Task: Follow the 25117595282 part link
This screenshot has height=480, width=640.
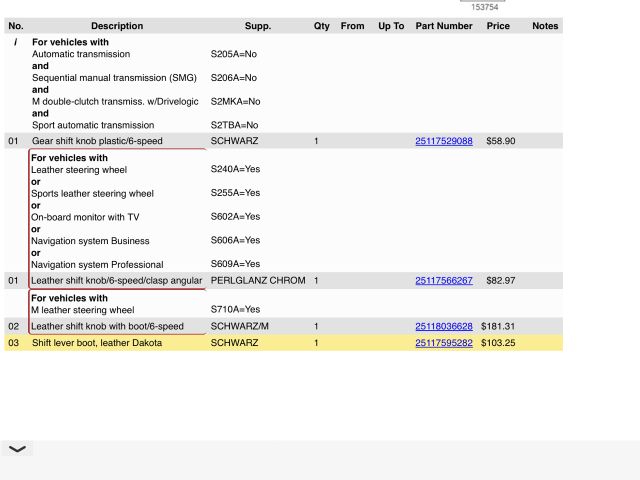Action: coord(443,343)
